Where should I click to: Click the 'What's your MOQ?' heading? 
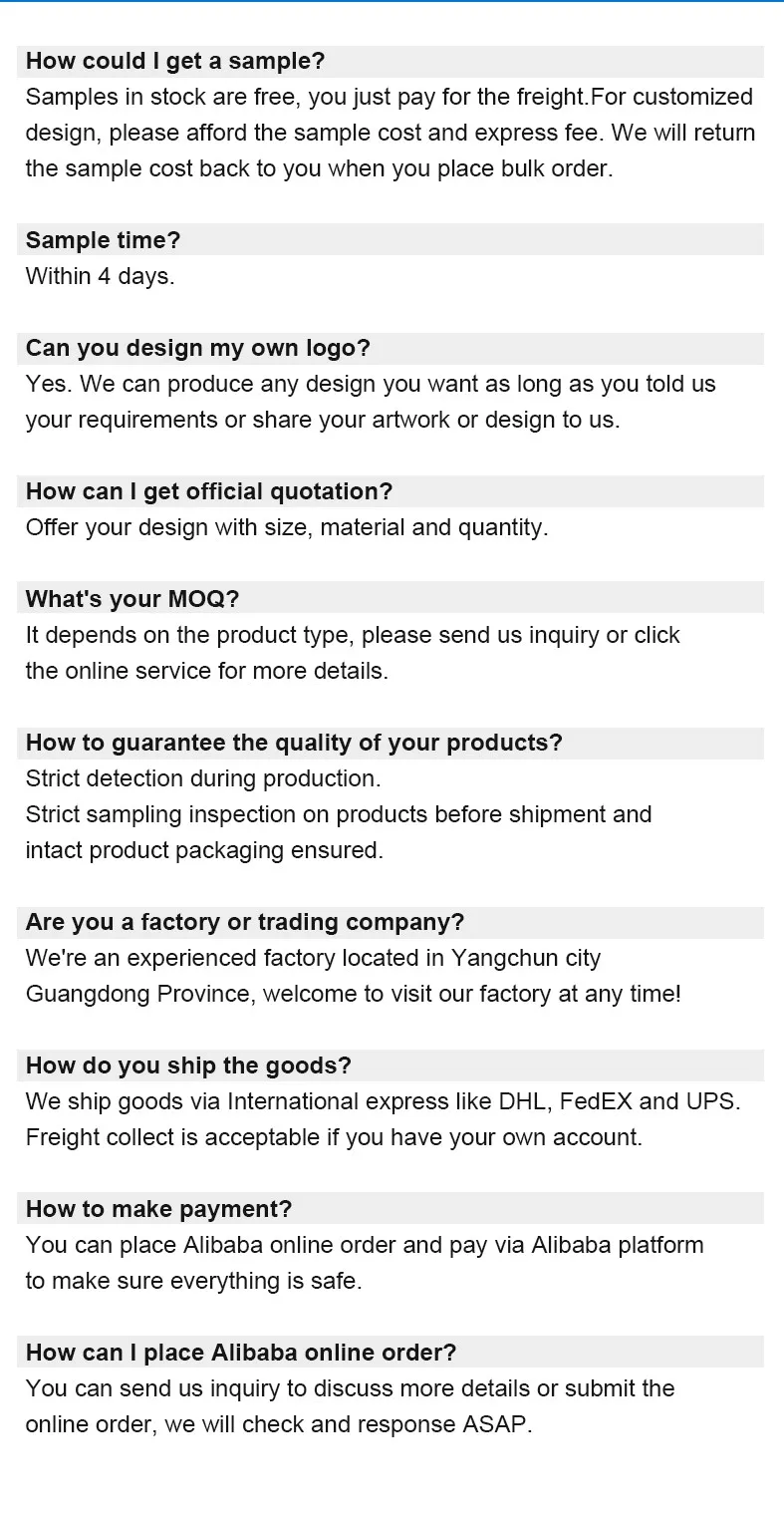(x=132, y=599)
